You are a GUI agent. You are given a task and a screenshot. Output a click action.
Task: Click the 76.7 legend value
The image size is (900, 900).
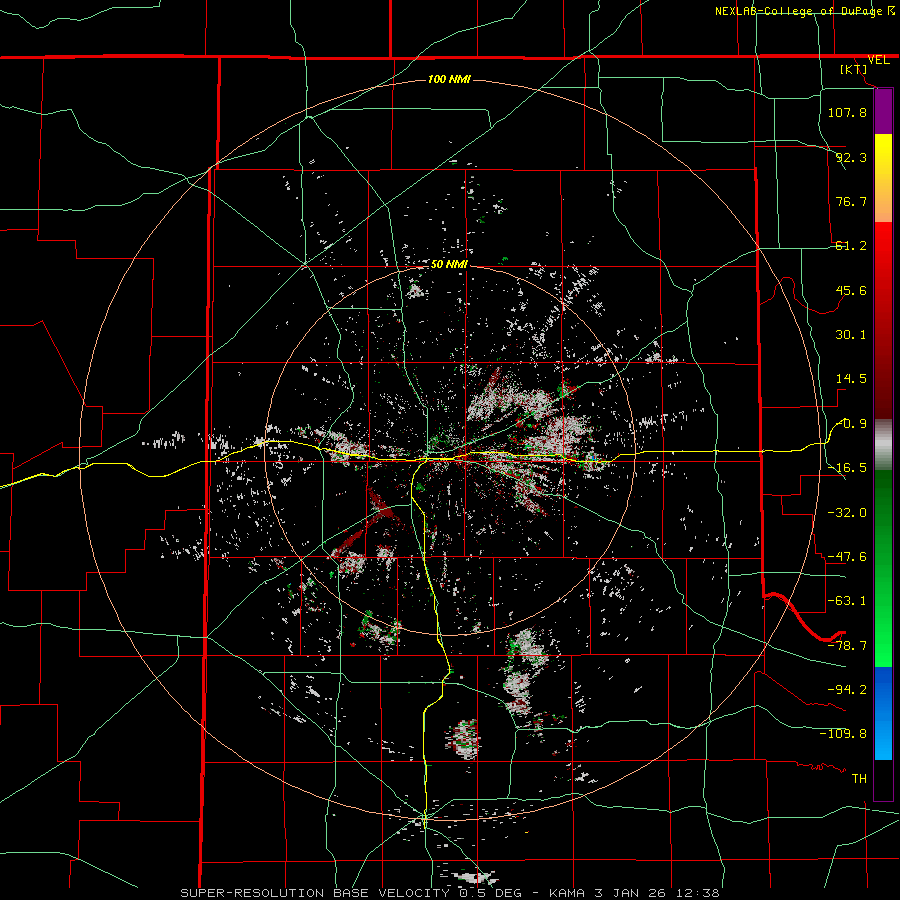851,201
